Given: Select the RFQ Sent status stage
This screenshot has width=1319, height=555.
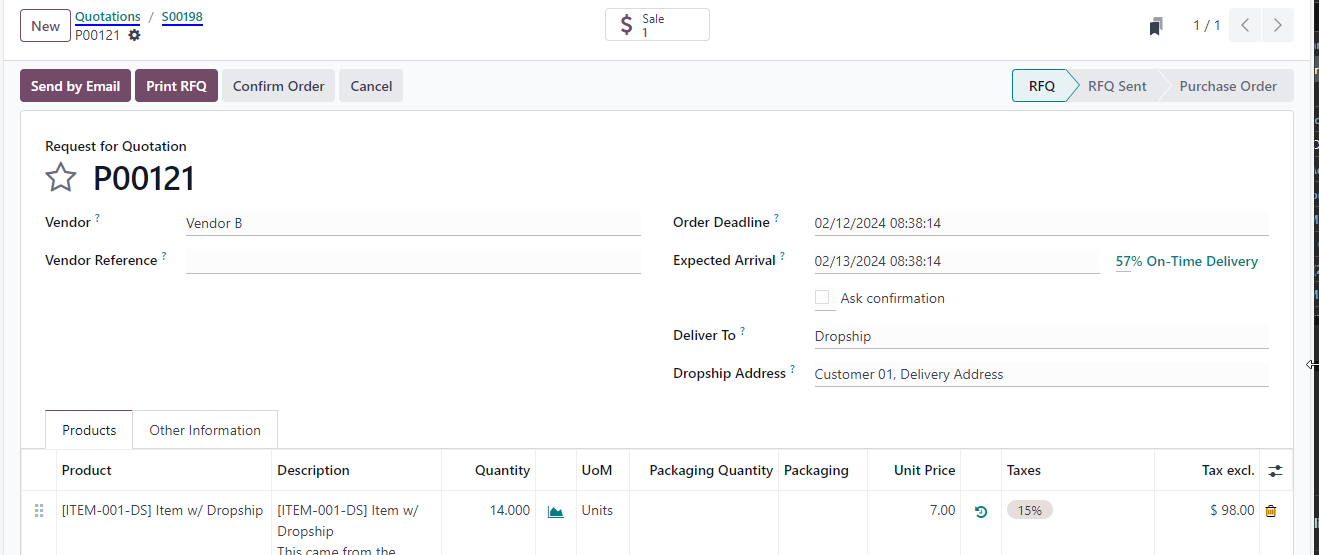Looking at the screenshot, I should point(1117,86).
